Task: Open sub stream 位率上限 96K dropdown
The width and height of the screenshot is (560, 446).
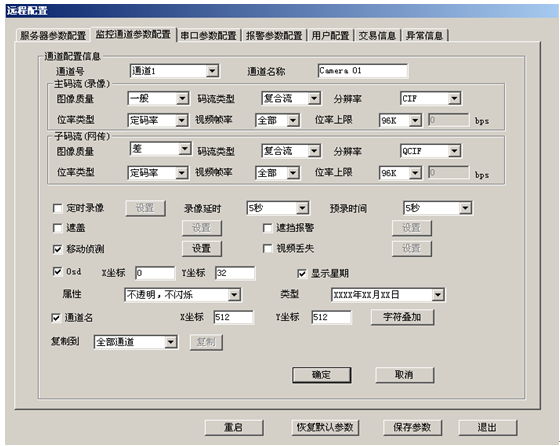Action: click(400, 173)
